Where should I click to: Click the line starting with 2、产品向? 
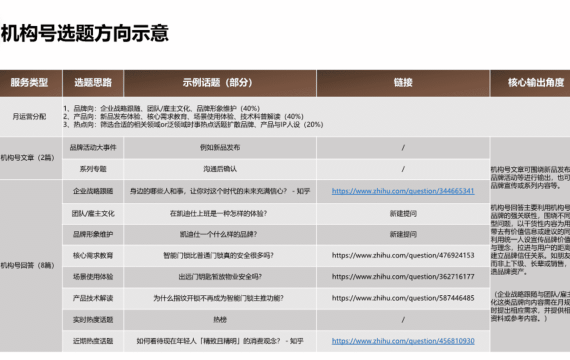tap(183, 116)
